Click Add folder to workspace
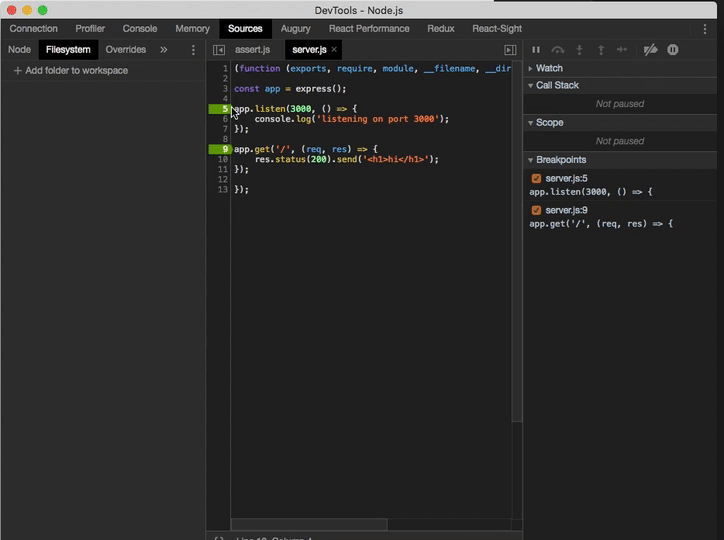Screen dimensions: 724x540 coord(70,71)
